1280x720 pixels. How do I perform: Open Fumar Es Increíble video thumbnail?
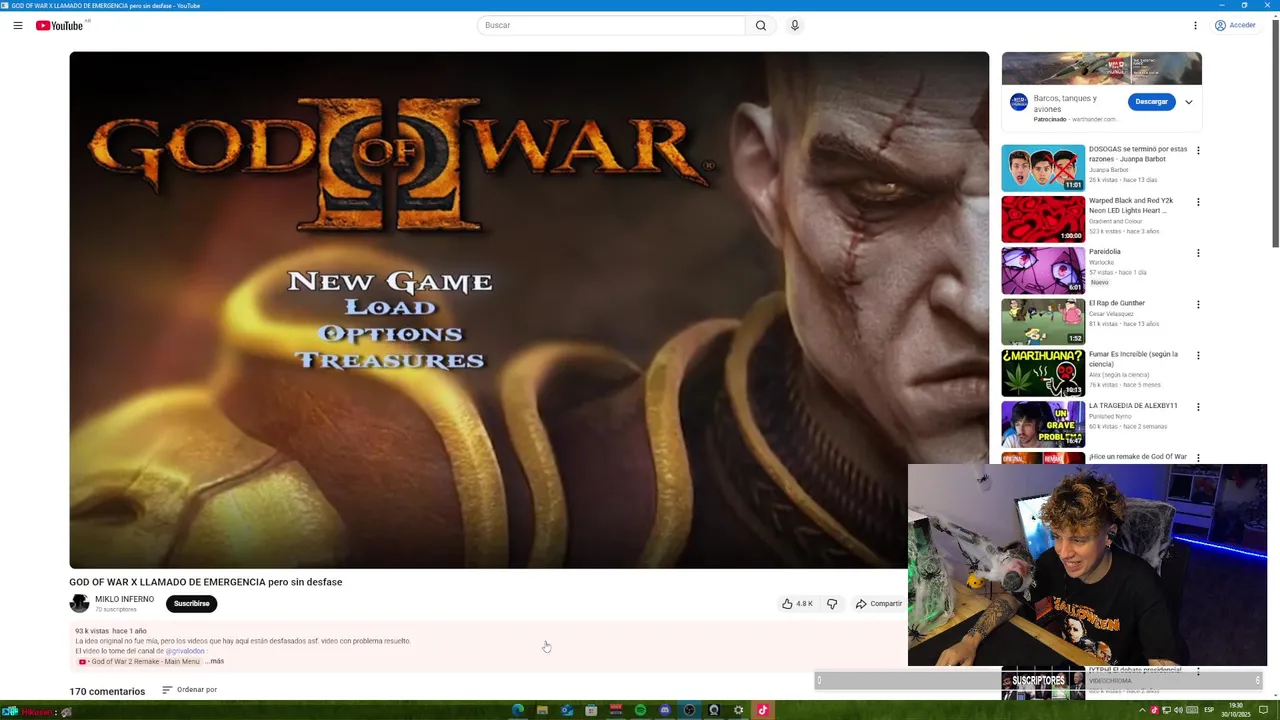(1043, 373)
